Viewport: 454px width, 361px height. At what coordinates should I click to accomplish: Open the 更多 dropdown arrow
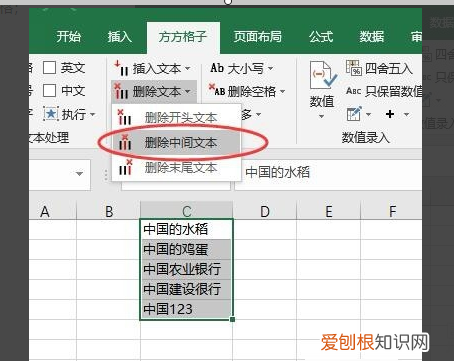(259, 115)
